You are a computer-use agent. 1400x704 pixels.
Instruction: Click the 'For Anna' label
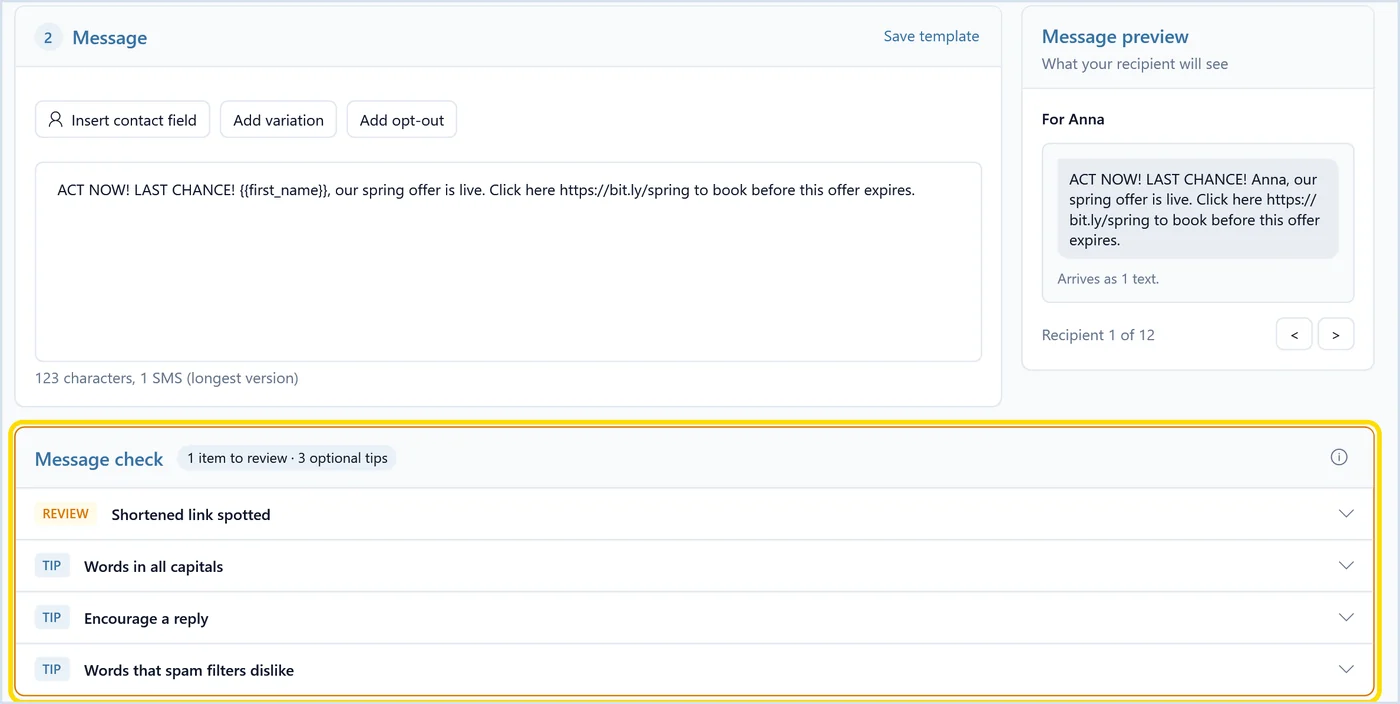[1073, 119]
